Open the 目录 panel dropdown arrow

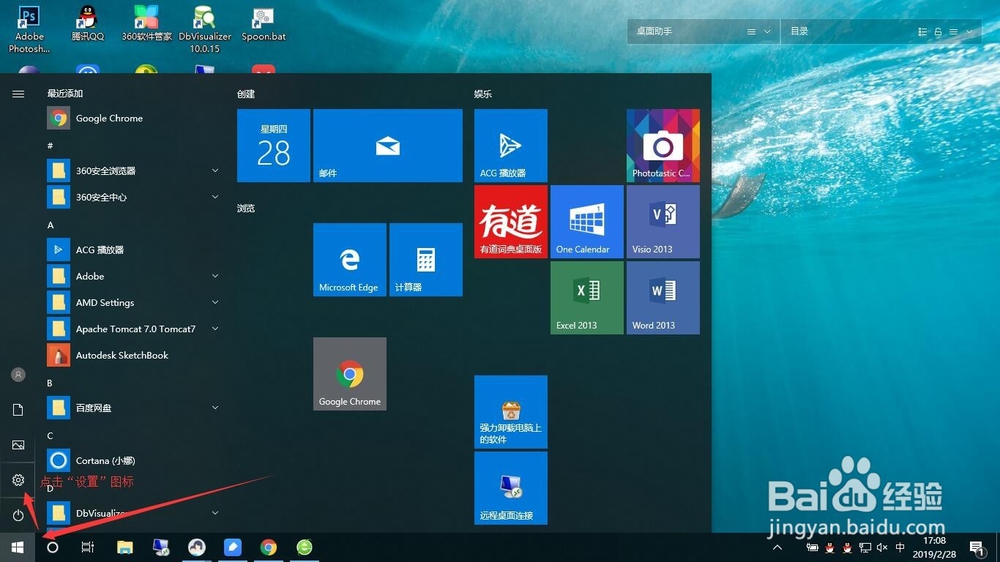[x=969, y=31]
